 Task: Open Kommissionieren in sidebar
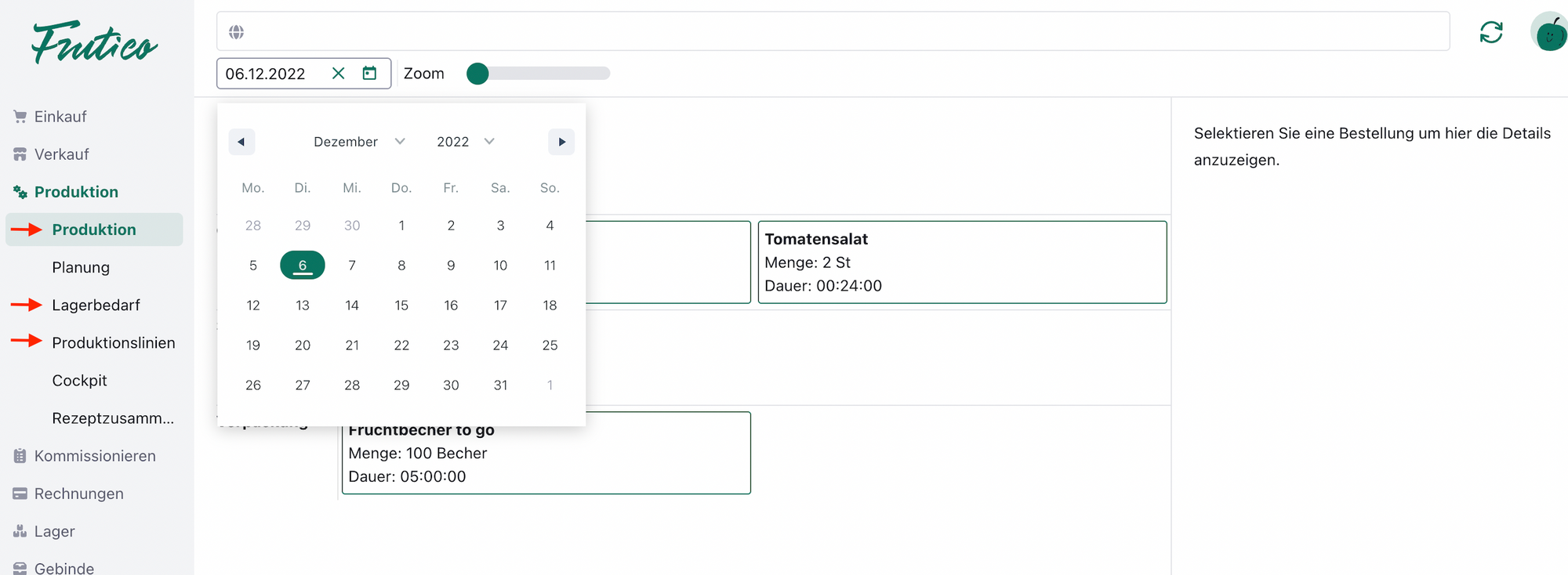point(94,456)
